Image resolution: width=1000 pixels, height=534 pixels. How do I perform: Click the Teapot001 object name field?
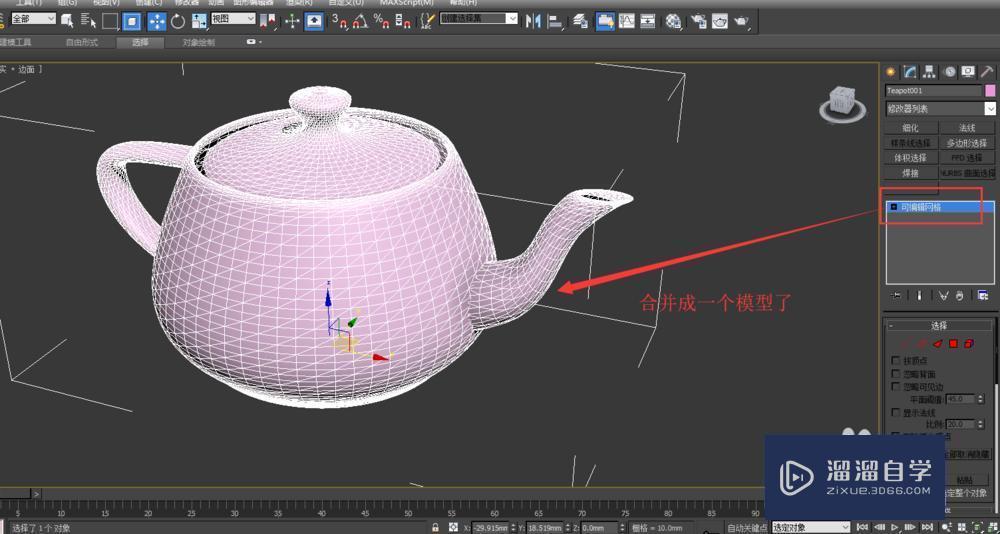tap(934, 91)
